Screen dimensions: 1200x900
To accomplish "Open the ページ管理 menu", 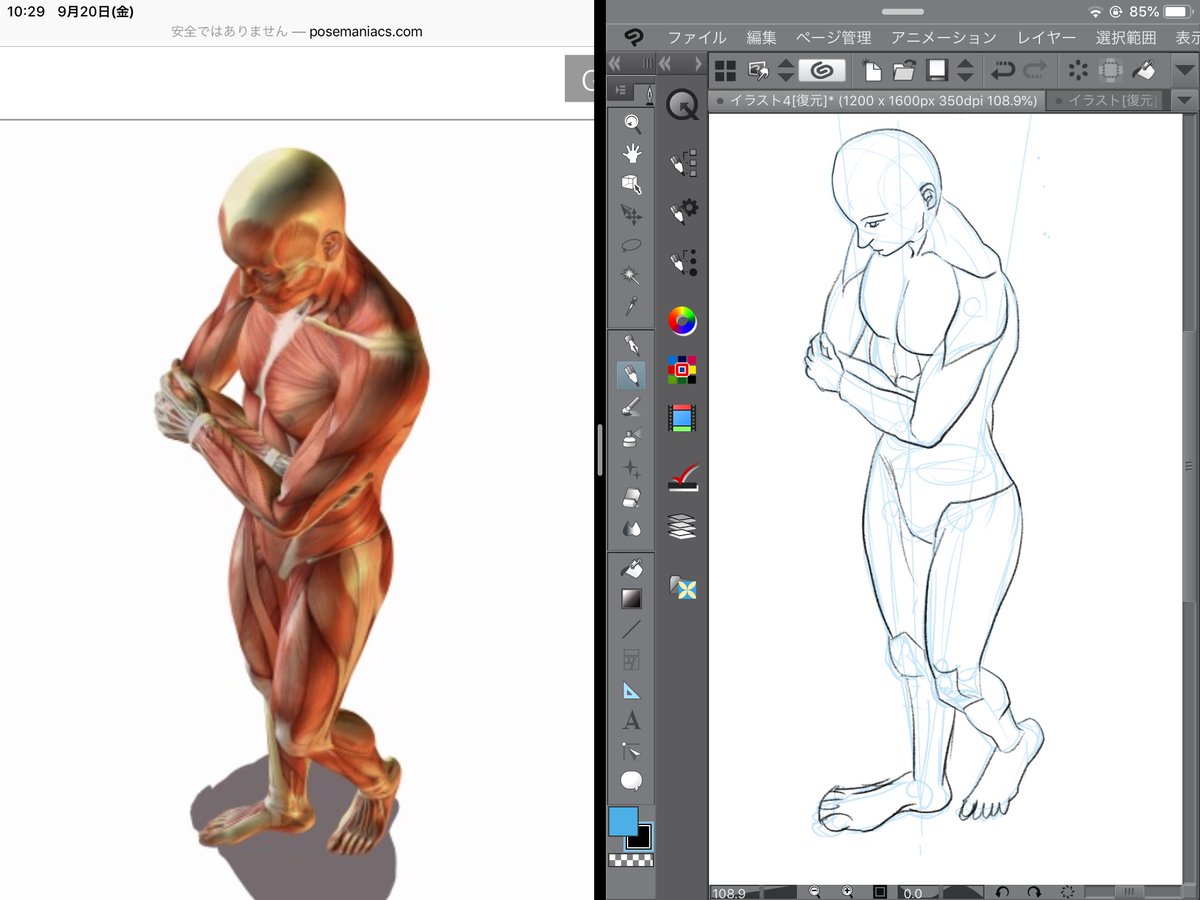I will click(x=833, y=38).
